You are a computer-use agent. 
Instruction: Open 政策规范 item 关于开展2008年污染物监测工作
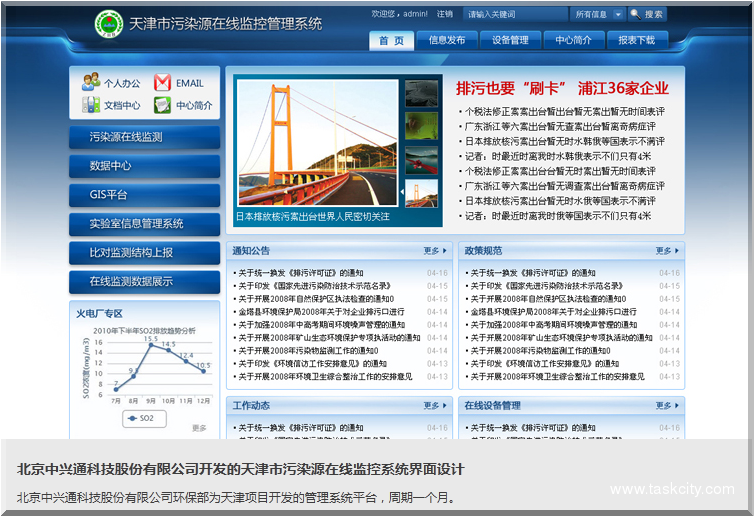[x=540, y=351]
